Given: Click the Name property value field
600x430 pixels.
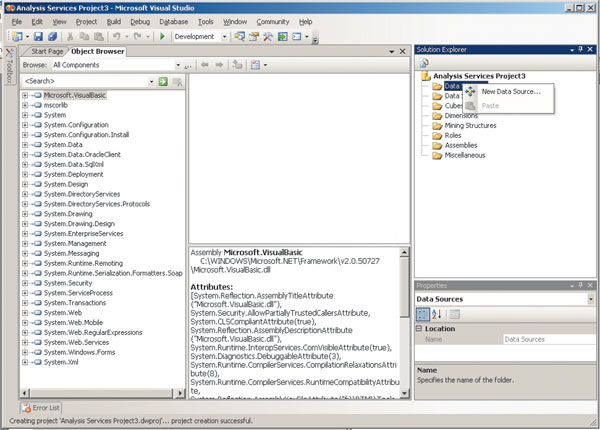Looking at the screenshot, I should click(x=549, y=339).
